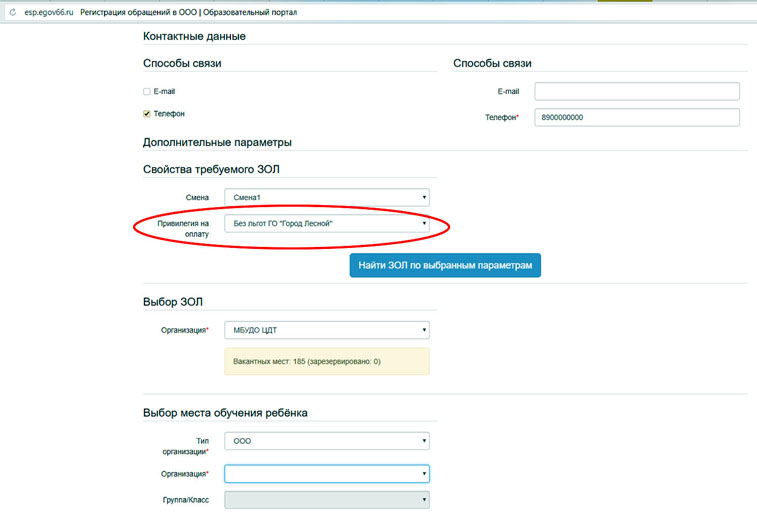Image resolution: width=757 pixels, height=526 pixels.
Task: Click into the E-mail input field
Action: 637,91
